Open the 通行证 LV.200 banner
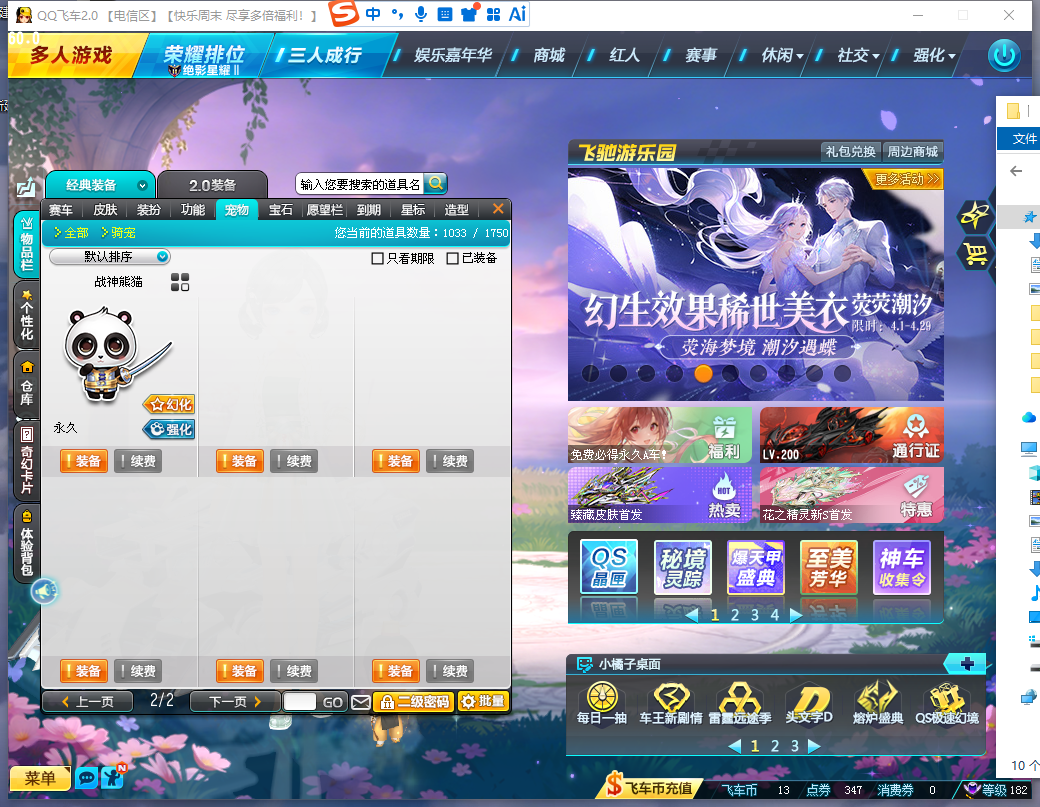Image resolution: width=1040 pixels, height=807 pixels. point(852,435)
